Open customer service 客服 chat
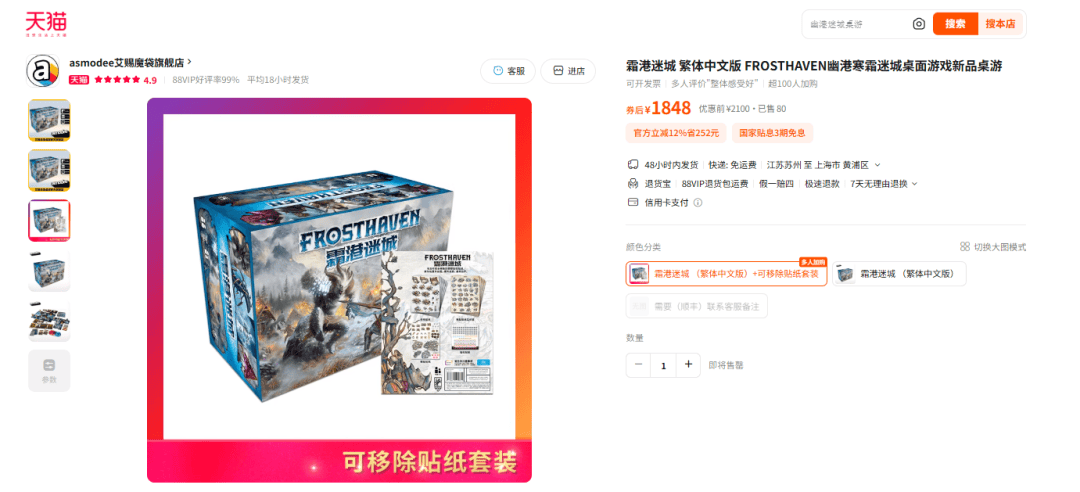This screenshot has width=1080, height=492. pos(508,71)
